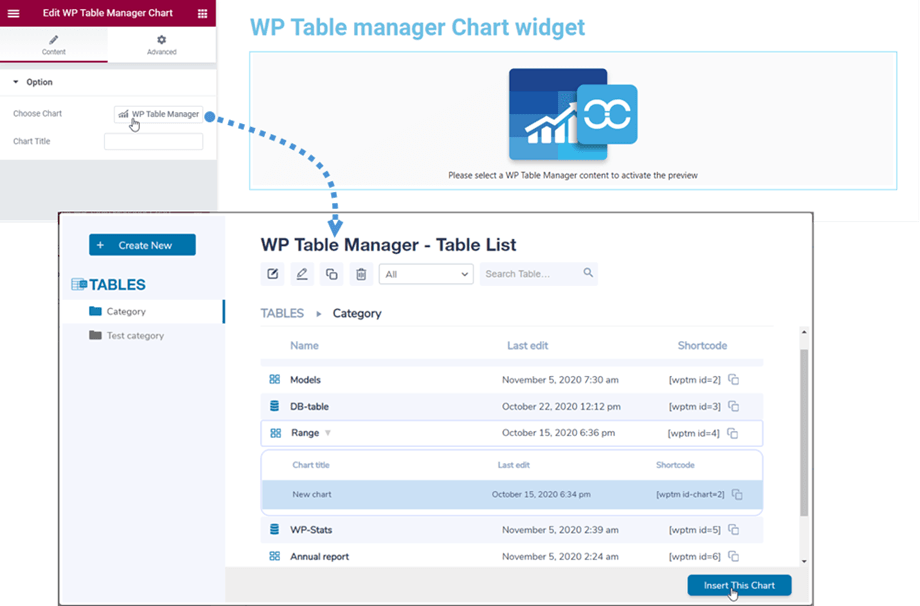Open the Elementor hamburger menu
This screenshot has height=606, width=920.
tap(13, 13)
